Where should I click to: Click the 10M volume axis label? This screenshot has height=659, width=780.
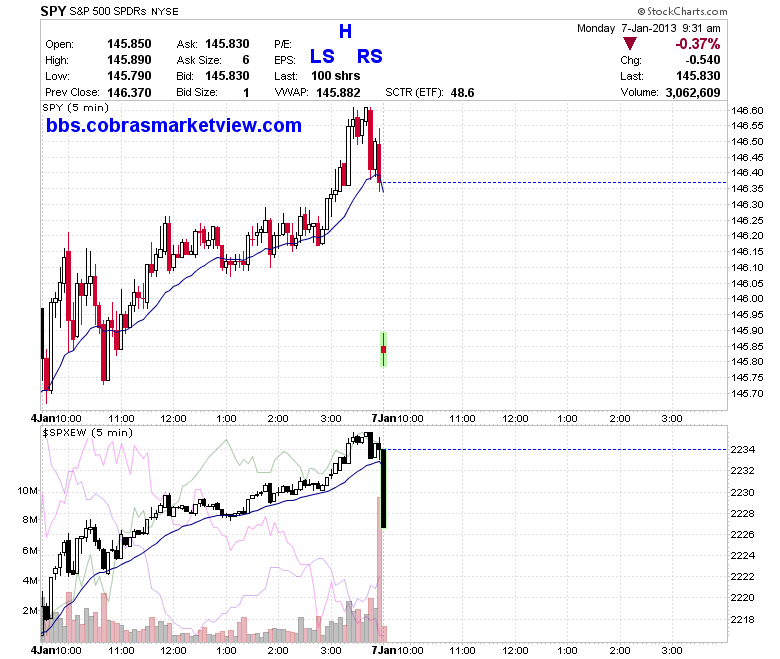27,490
